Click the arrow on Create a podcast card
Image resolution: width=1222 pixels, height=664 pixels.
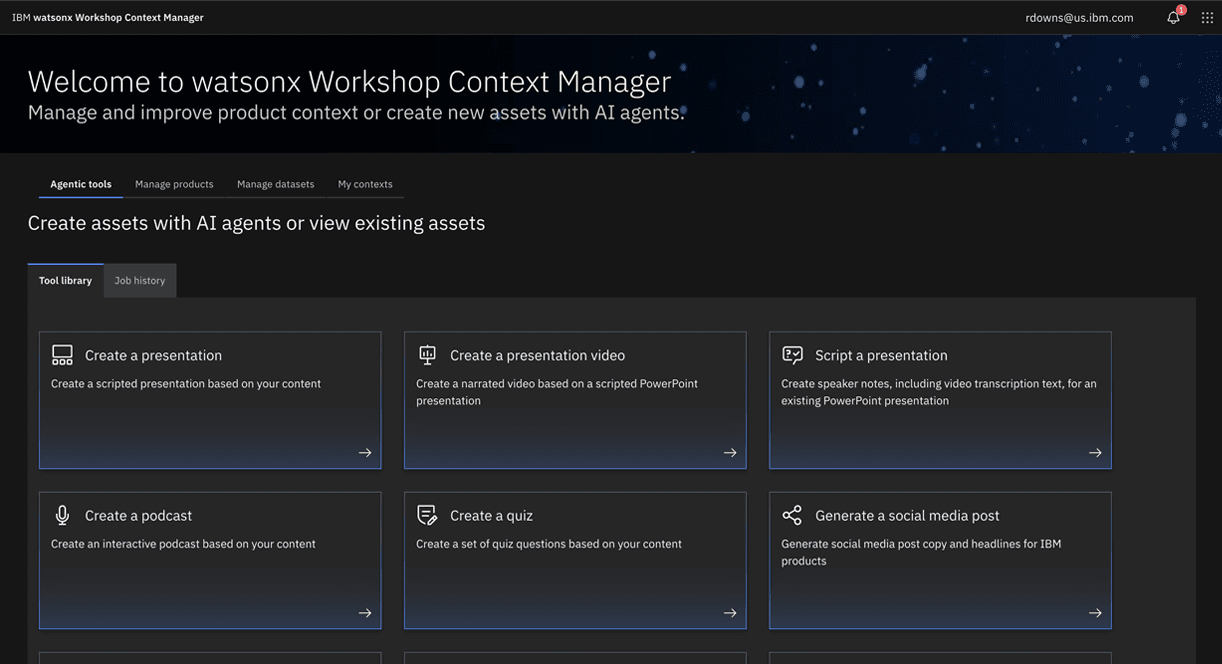click(365, 613)
